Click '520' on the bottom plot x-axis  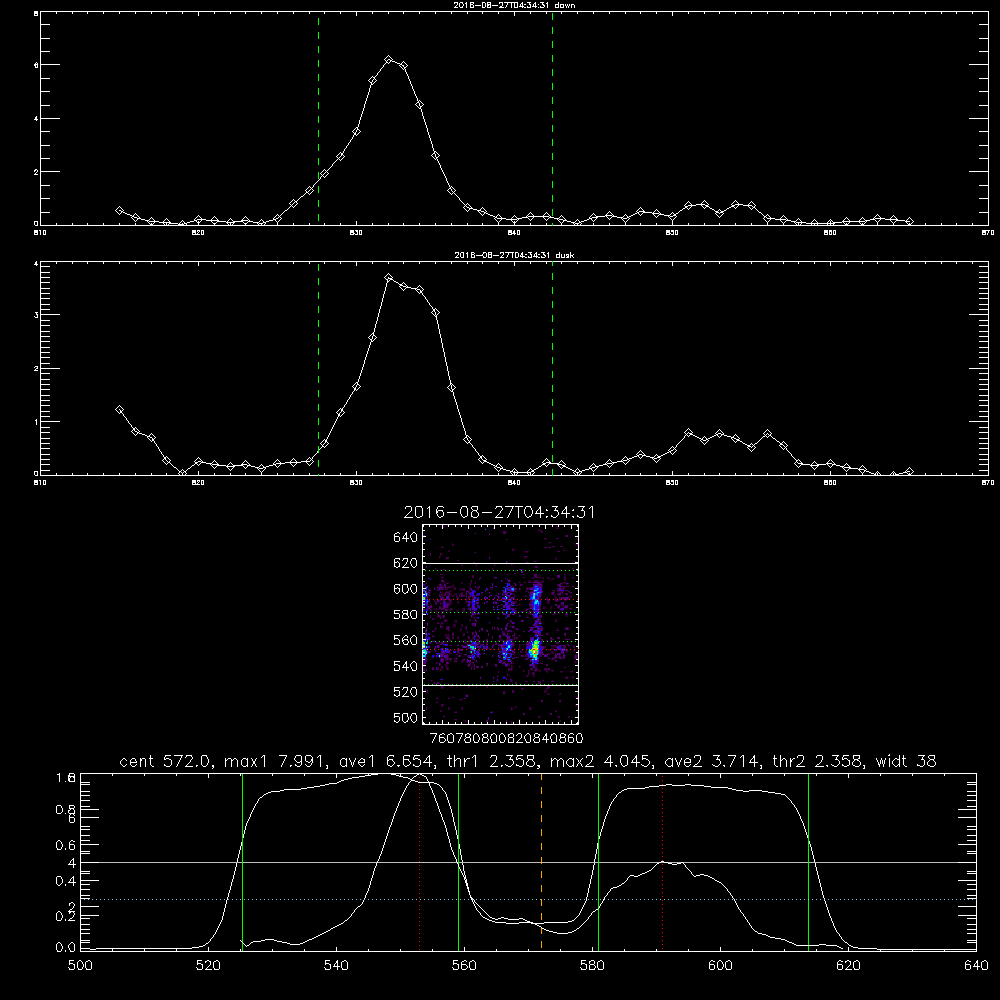(x=208, y=966)
